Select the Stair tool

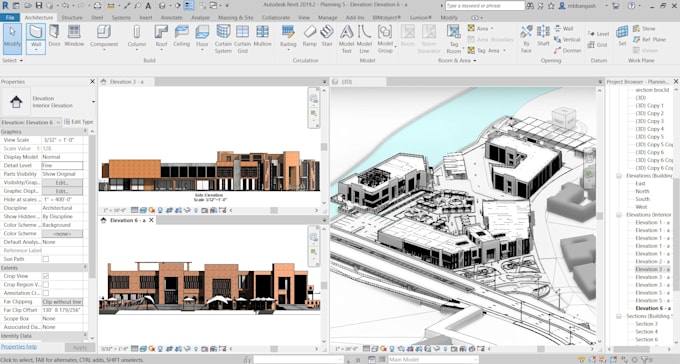[327, 36]
